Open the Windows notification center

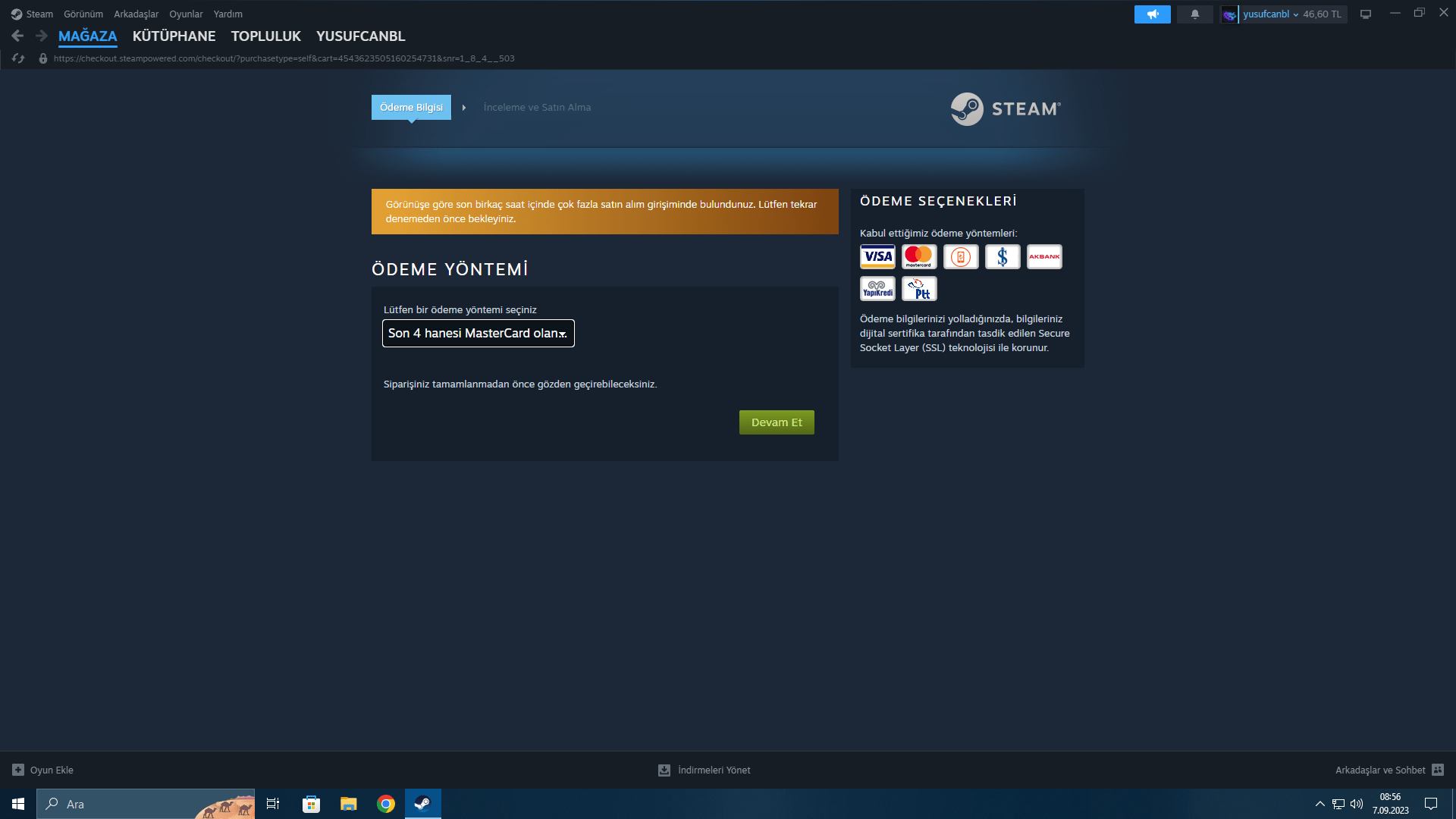tap(1431, 804)
